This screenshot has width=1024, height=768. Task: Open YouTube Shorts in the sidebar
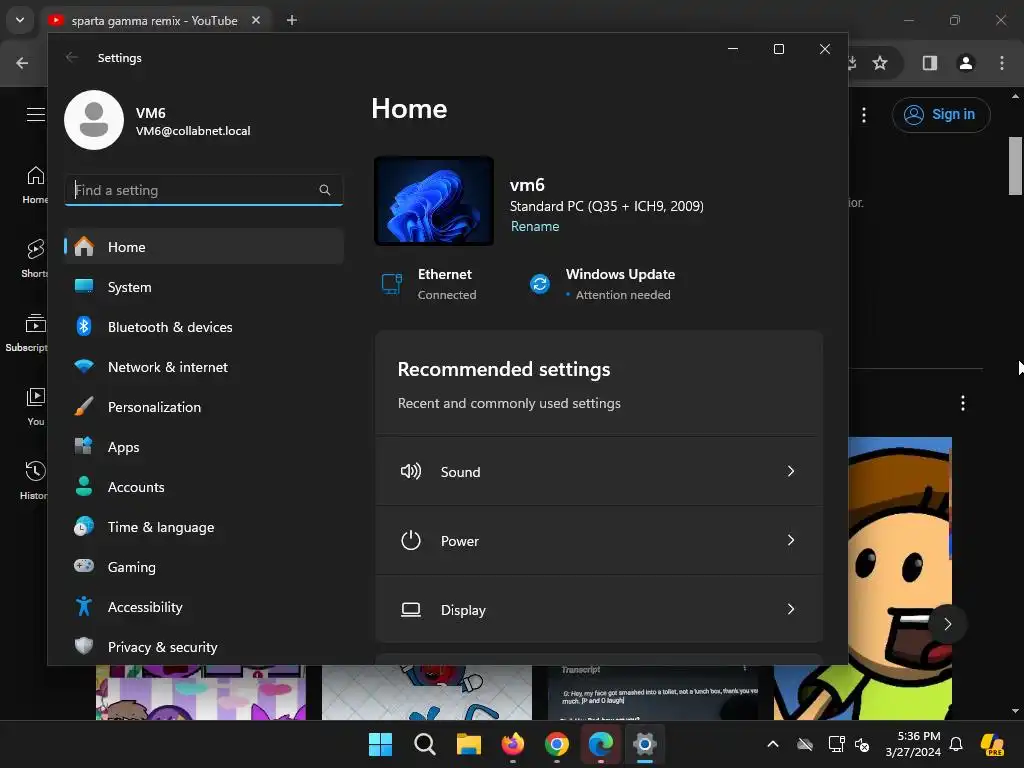pos(35,259)
